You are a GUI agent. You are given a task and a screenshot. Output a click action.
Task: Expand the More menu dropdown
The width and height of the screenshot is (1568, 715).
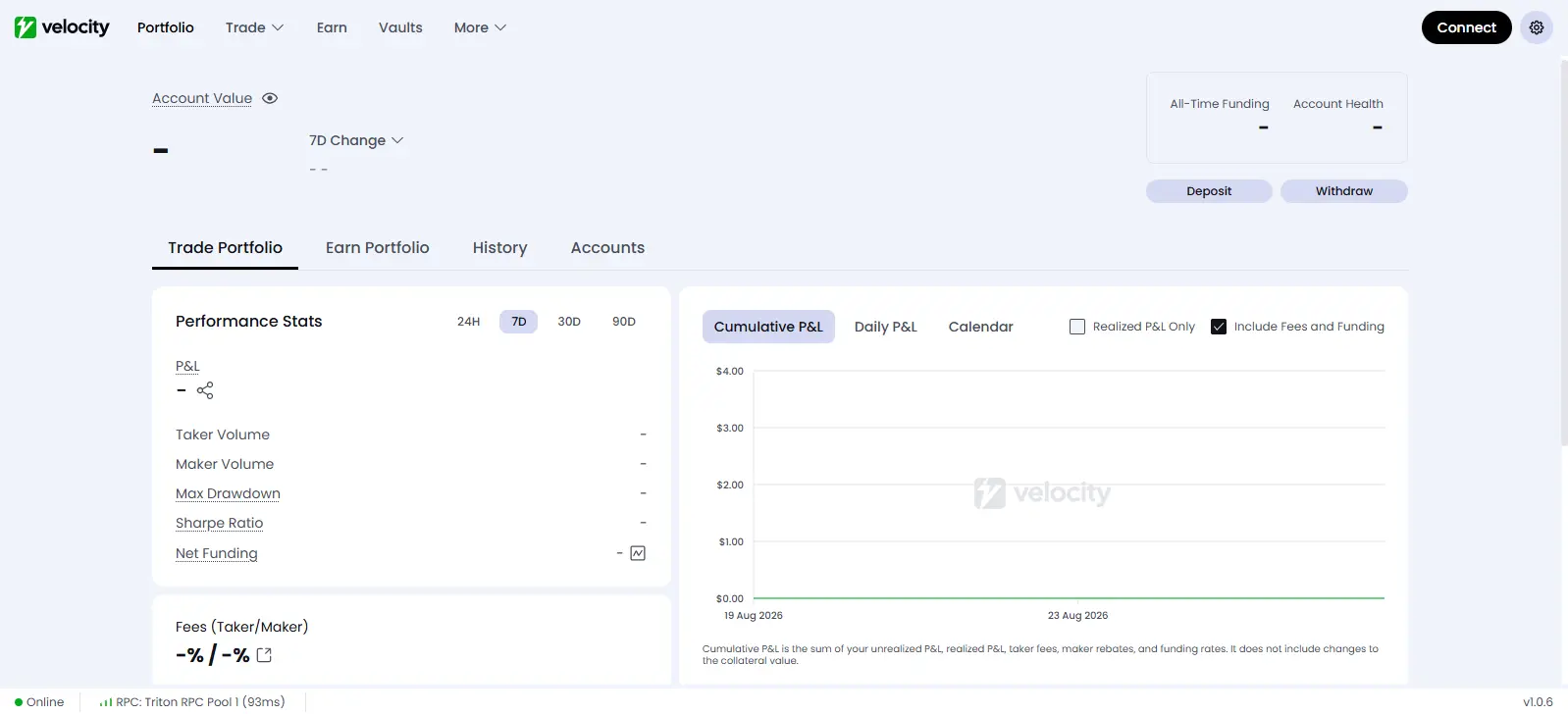coord(481,27)
